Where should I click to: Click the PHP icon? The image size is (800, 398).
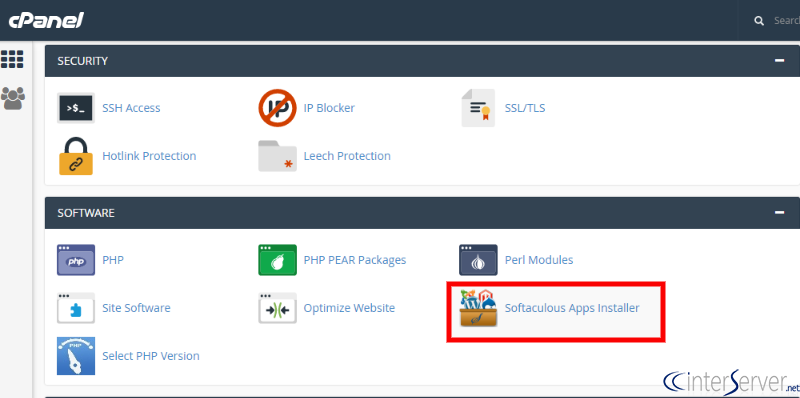click(x=76, y=260)
